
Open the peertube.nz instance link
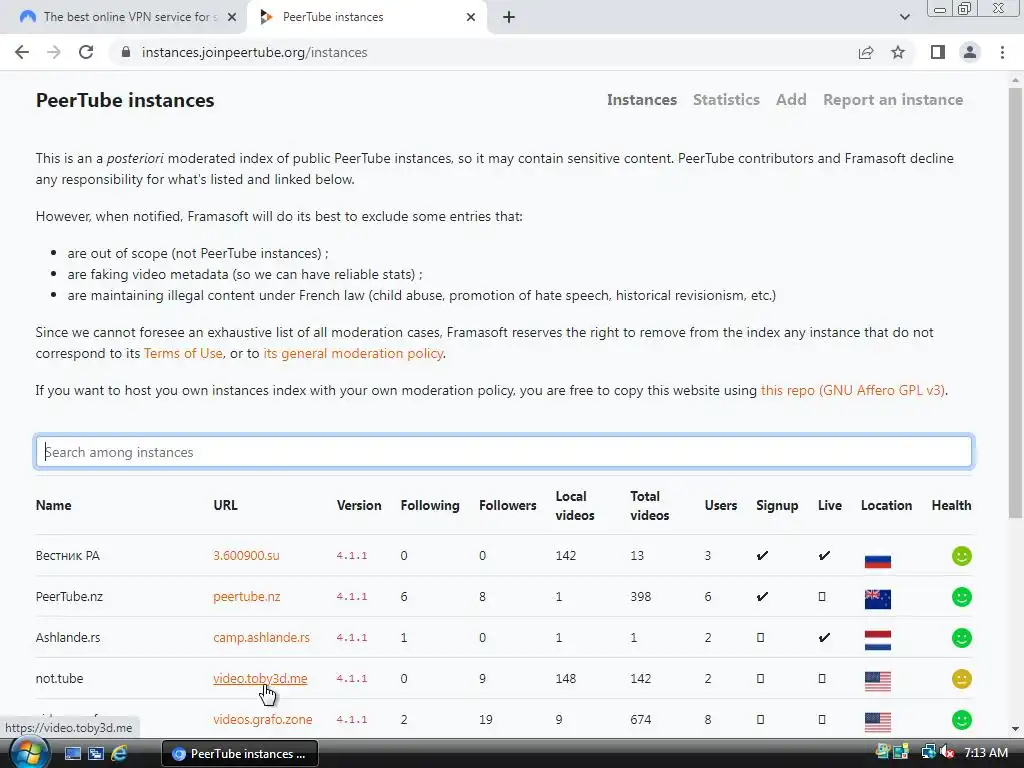click(247, 597)
